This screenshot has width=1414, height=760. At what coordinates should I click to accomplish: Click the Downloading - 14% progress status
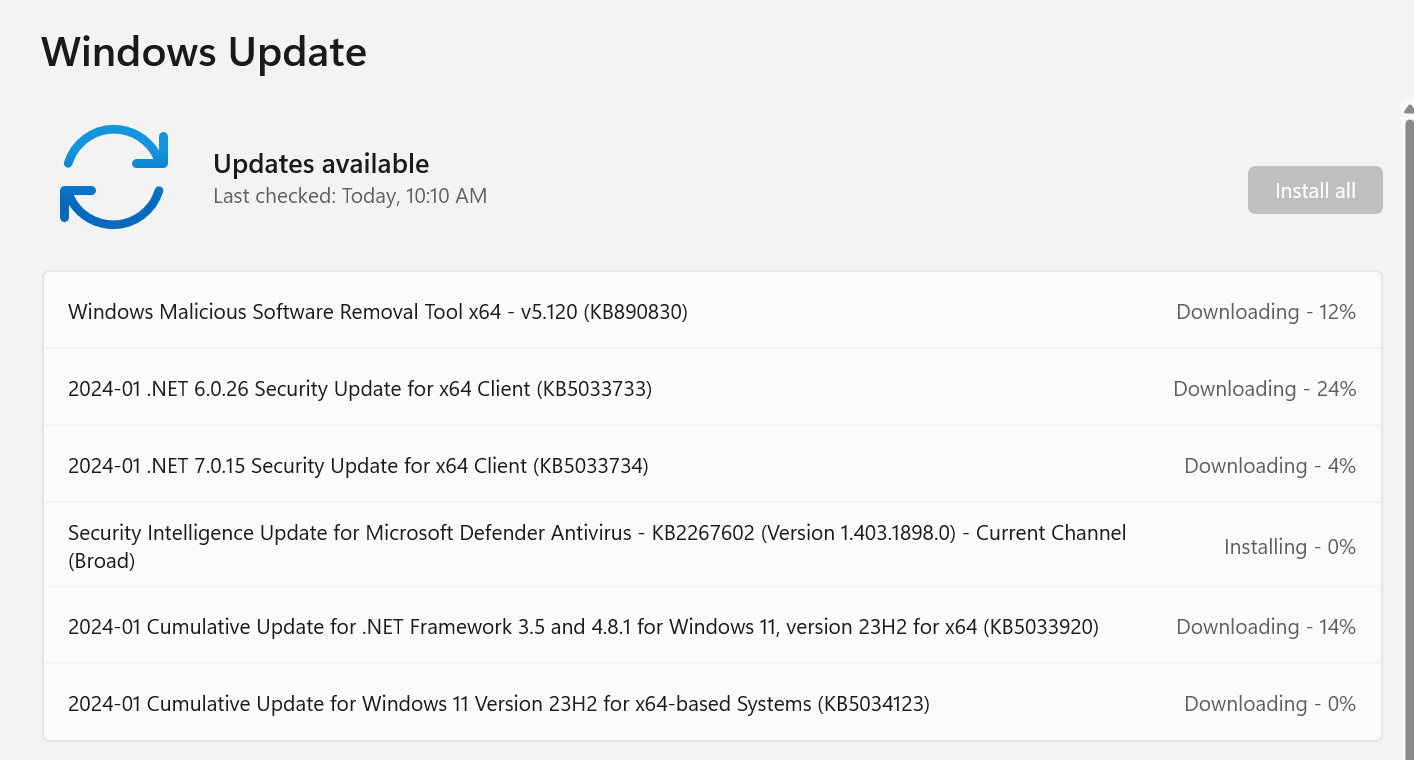coord(1266,627)
